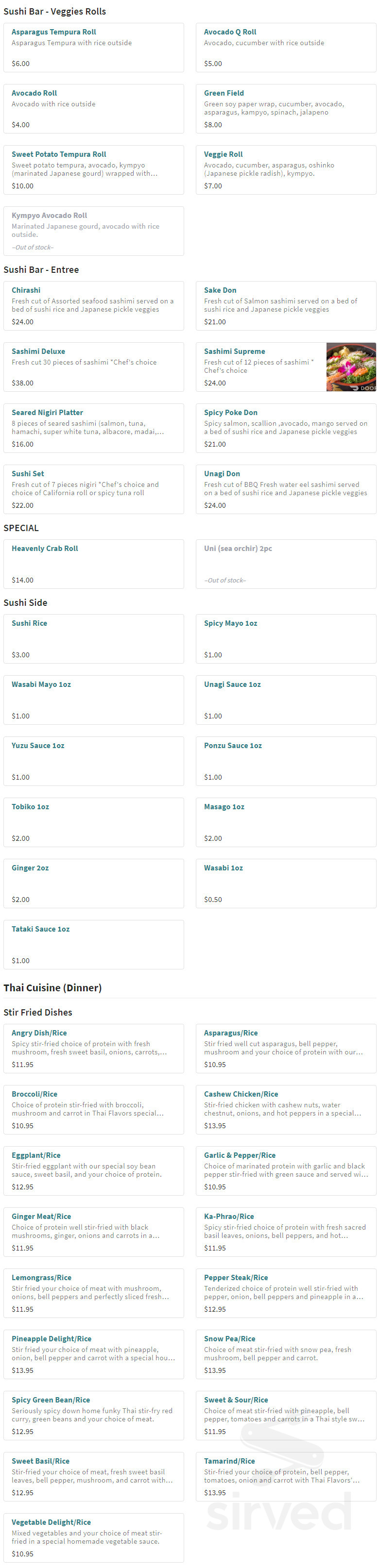Click the Sweet Potato Tempura Roll card
Viewport: 379px width, 1568px height.
(93, 170)
